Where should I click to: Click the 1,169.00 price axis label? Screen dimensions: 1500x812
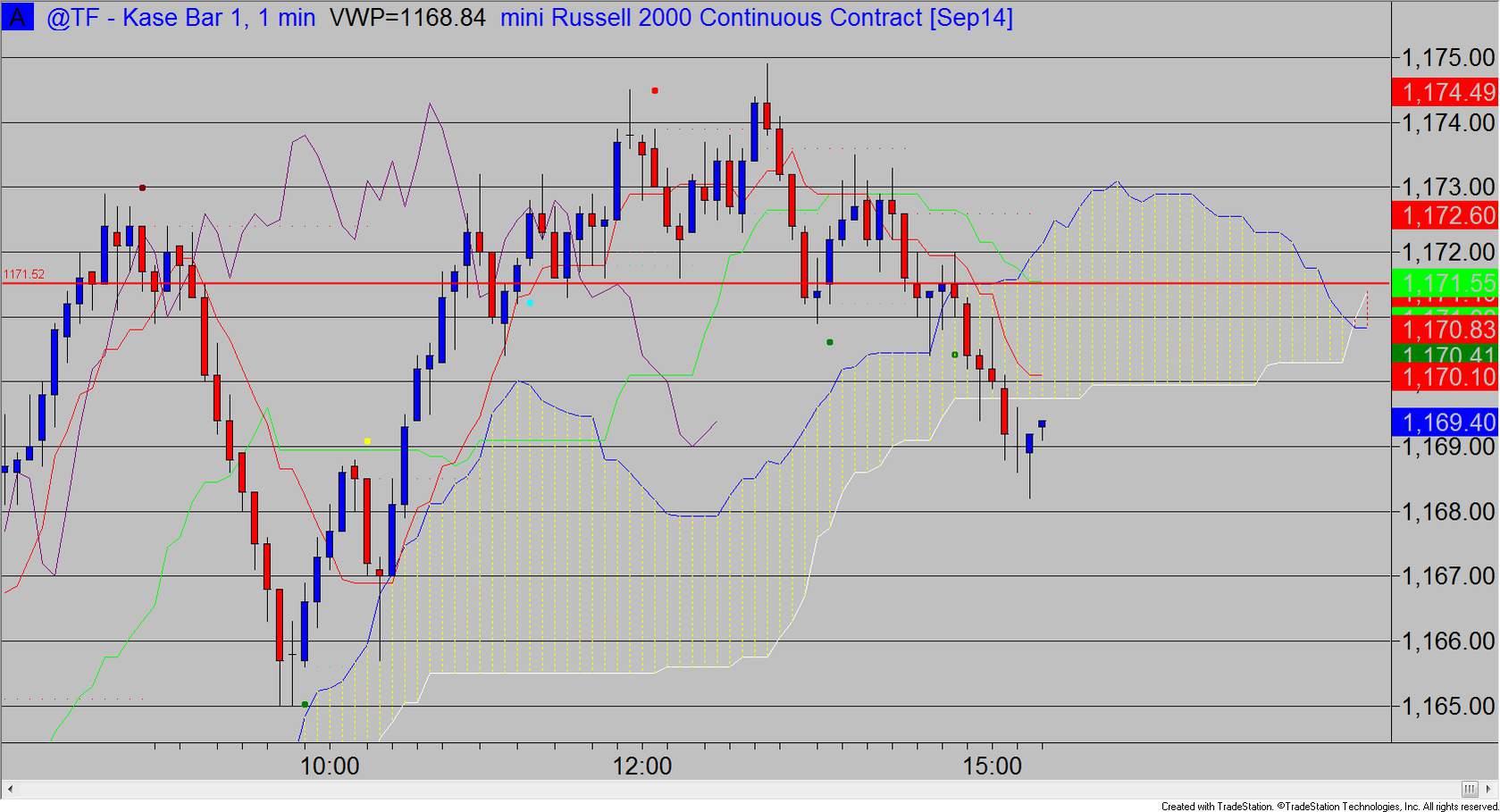[1448, 447]
